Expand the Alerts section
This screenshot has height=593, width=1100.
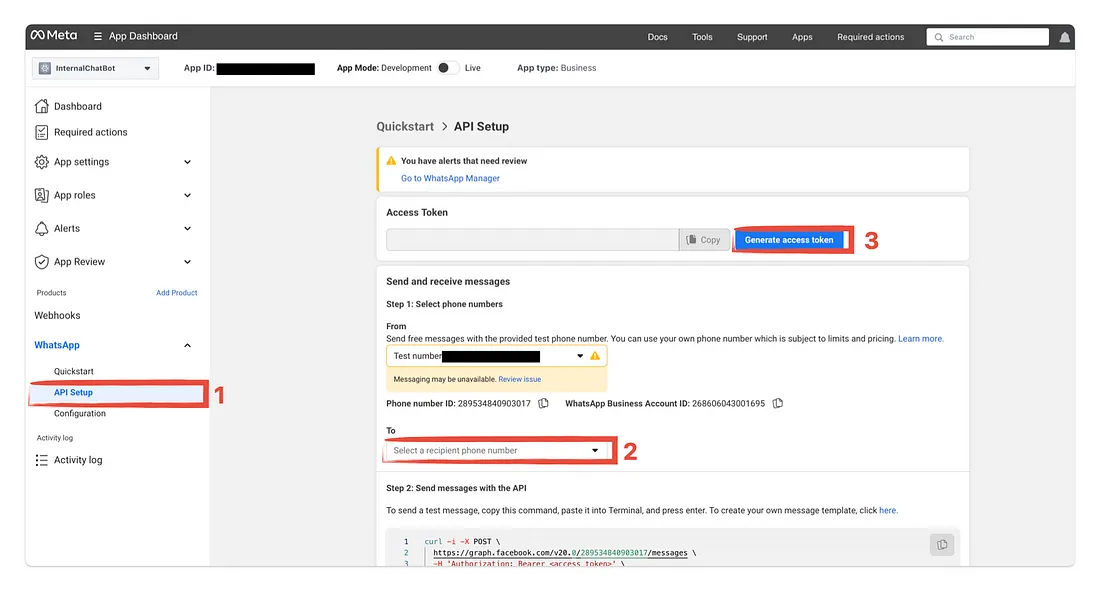point(187,228)
